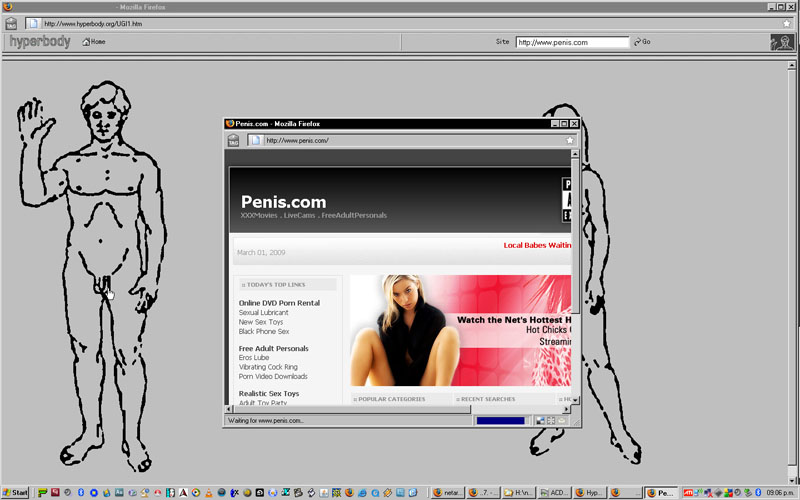Click the Home icon on hyperbody toolbar
Viewport: 800px width, 500px height.
94,42
